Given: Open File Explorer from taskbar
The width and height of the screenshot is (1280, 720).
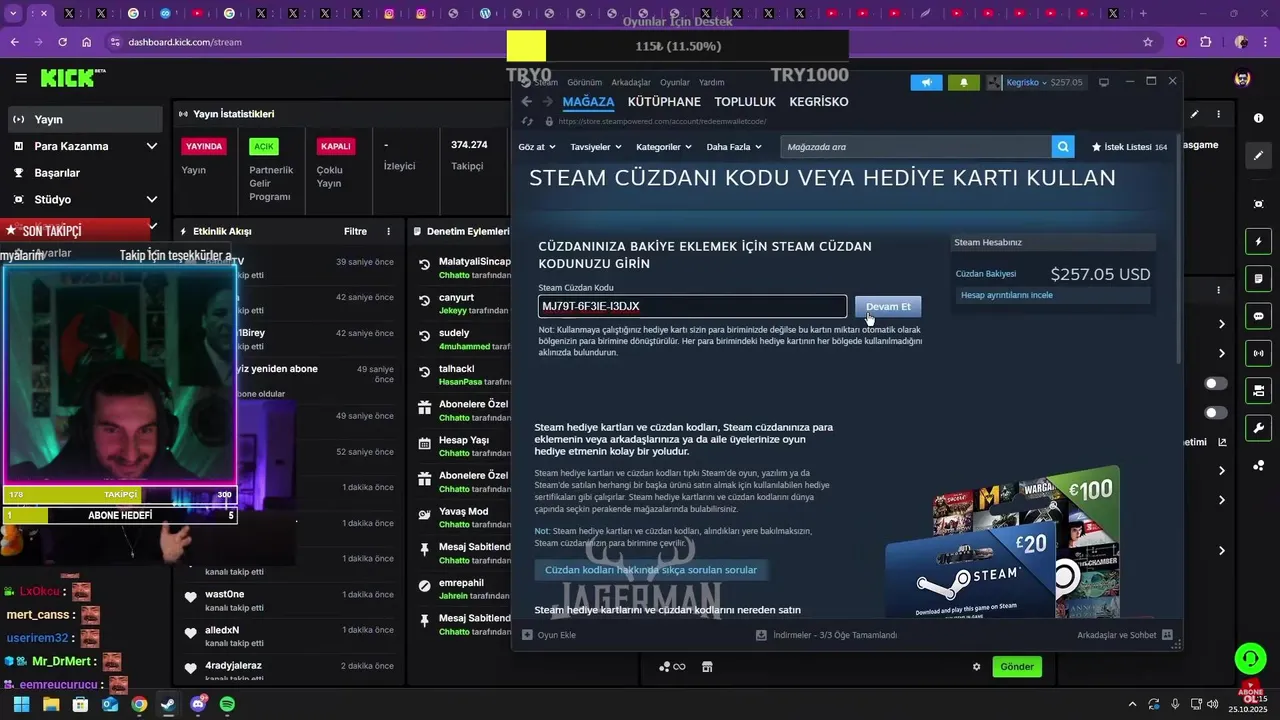Looking at the screenshot, I should pyautogui.click(x=51, y=704).
